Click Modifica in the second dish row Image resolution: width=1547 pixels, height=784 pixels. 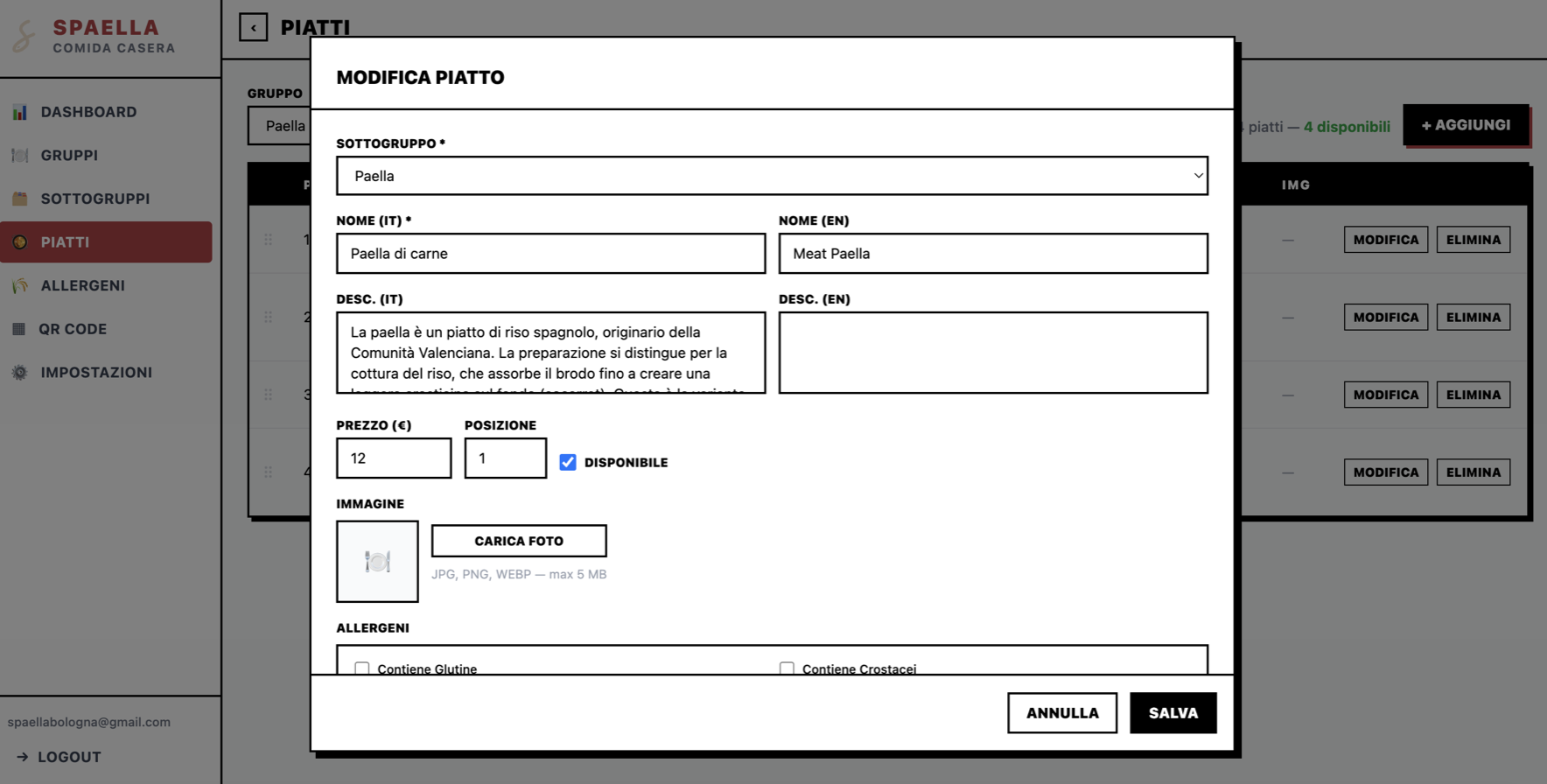click(1386, 318)
